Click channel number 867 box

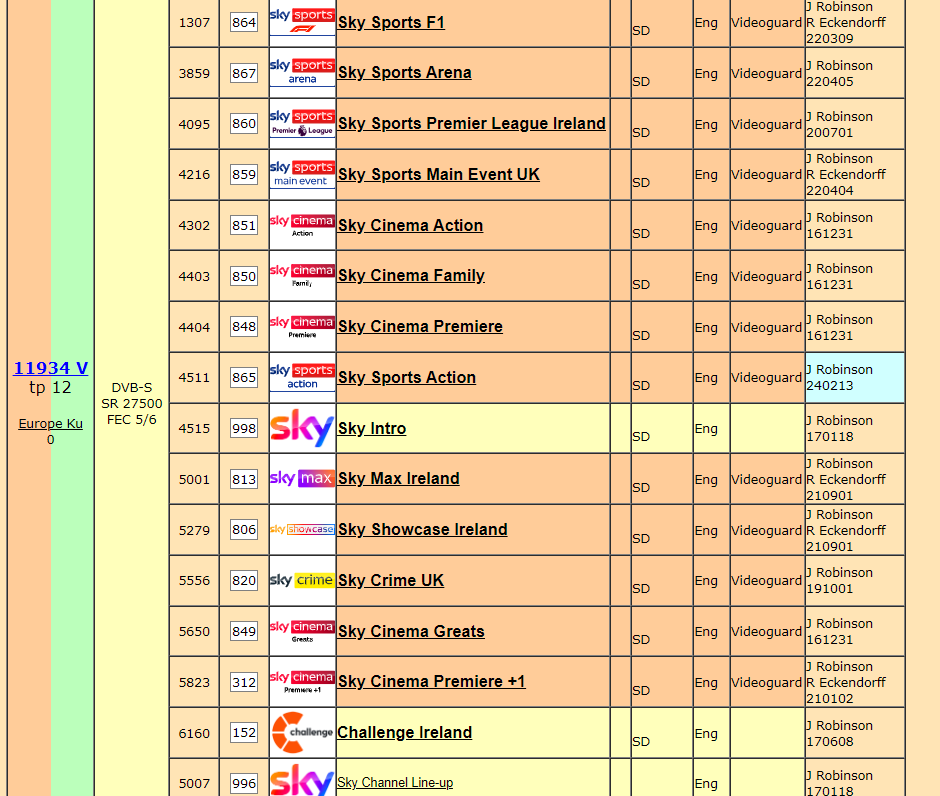[244, 73]
